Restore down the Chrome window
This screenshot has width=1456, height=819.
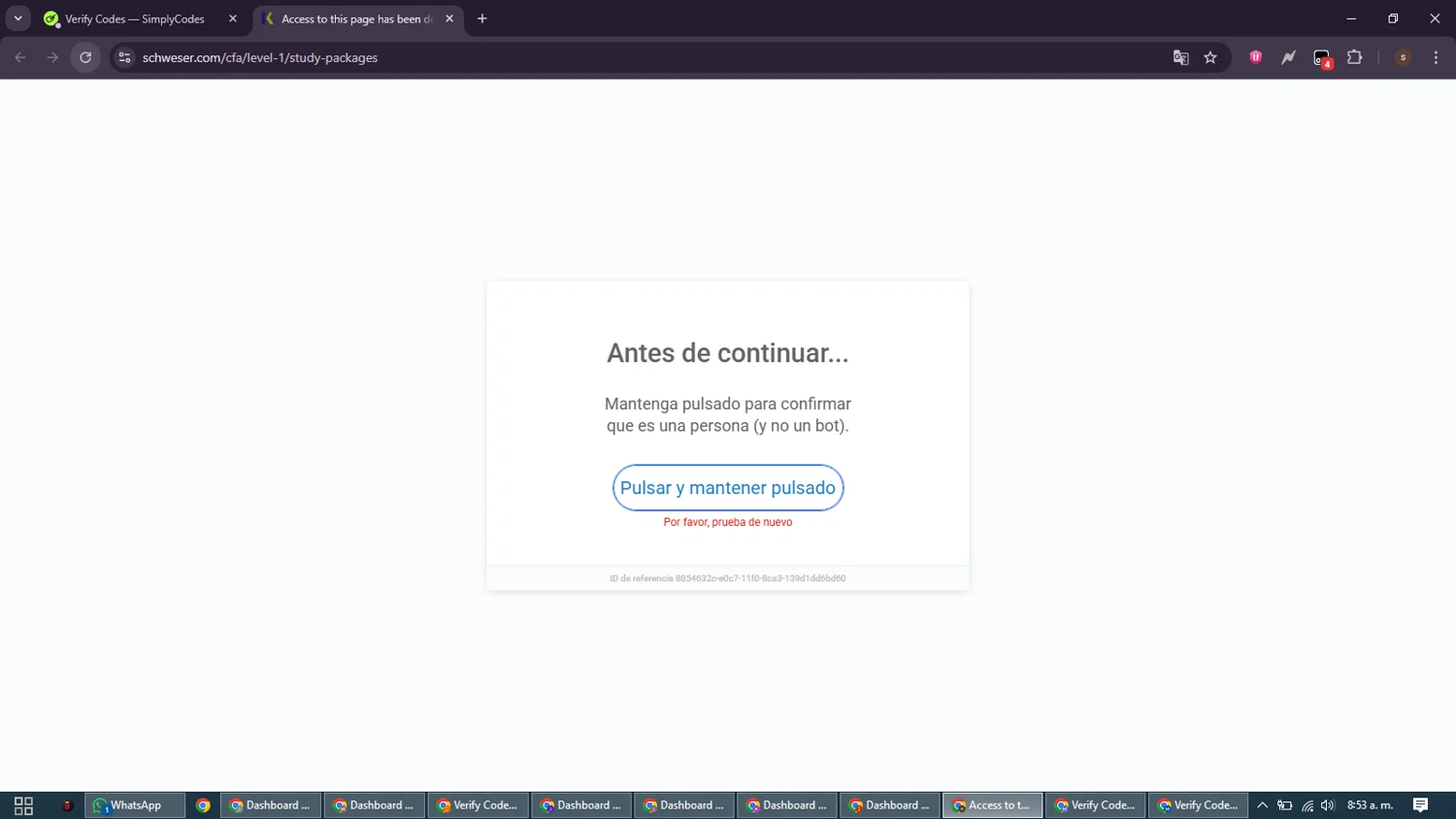(x=1393, y=18)
